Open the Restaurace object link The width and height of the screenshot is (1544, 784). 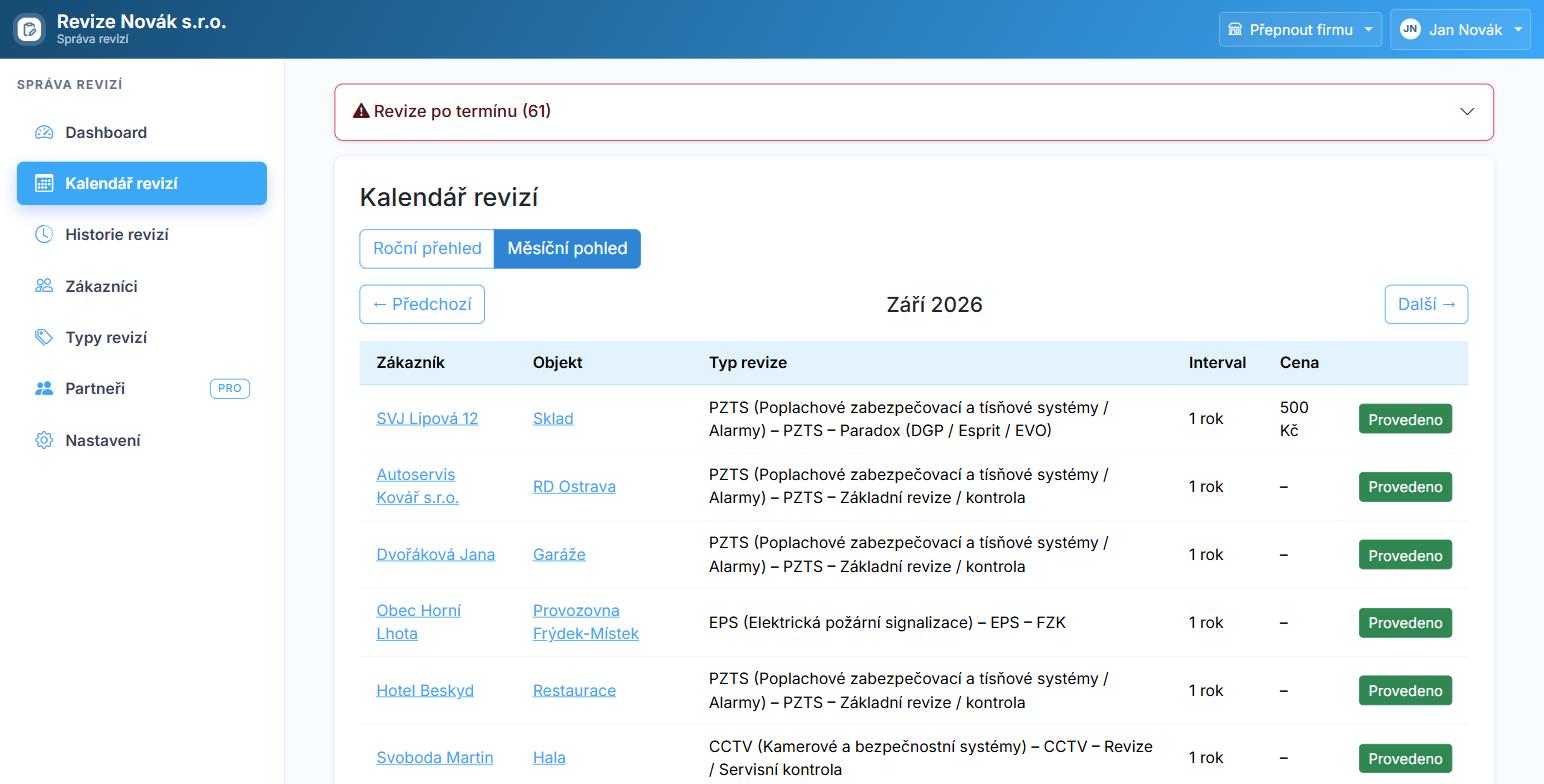(x=574, y=690)
